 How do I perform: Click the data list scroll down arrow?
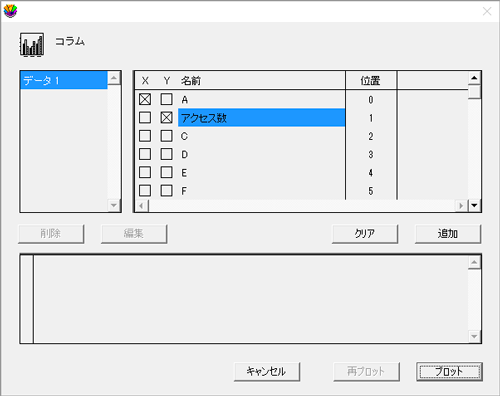point(114,205)
